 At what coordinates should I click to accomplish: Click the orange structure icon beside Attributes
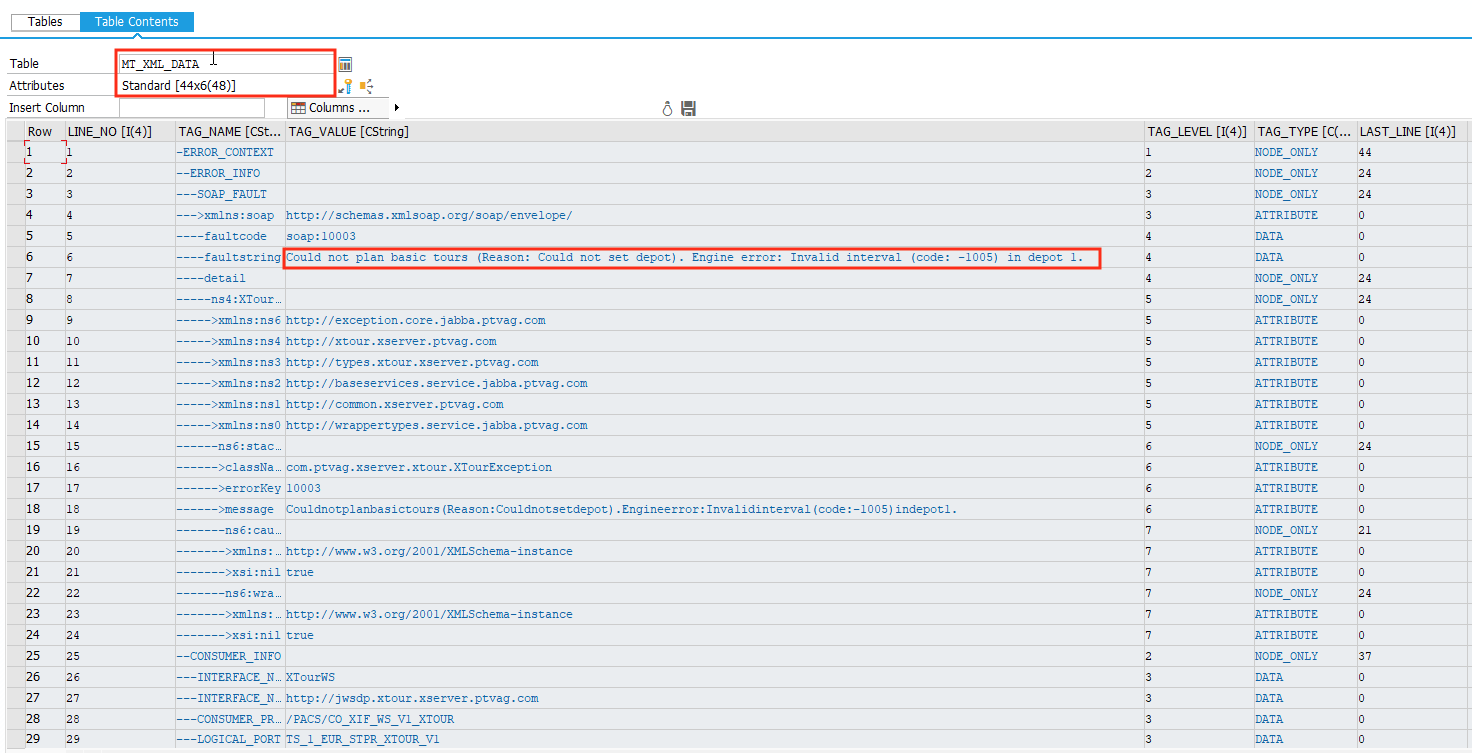pyautogui.click(x=366, y=86)
